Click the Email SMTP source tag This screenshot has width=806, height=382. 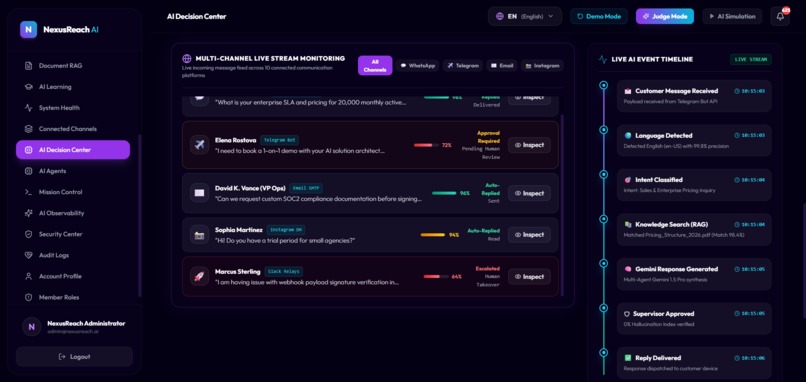click(x=306, y=188)
